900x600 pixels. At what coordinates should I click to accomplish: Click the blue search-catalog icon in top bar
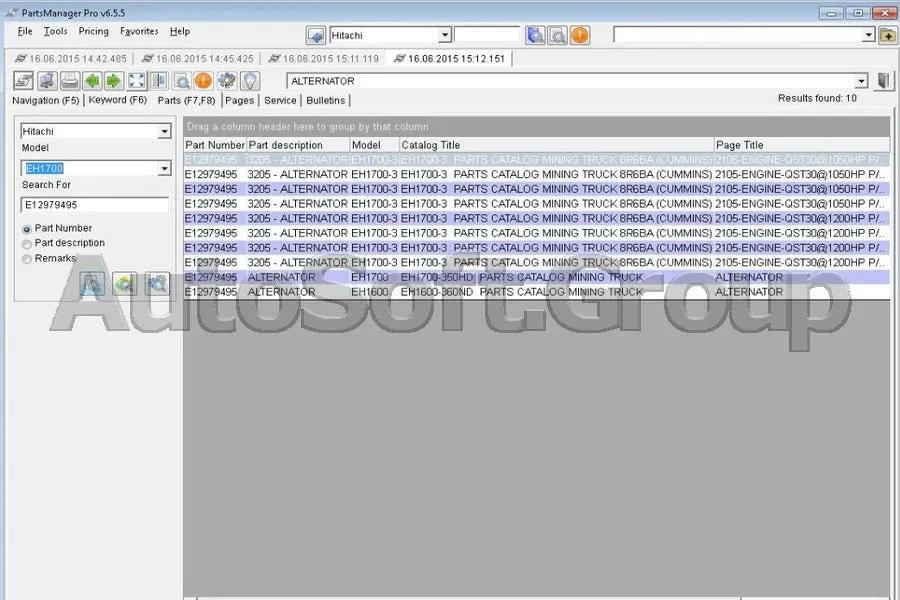(x=535, y=36)
